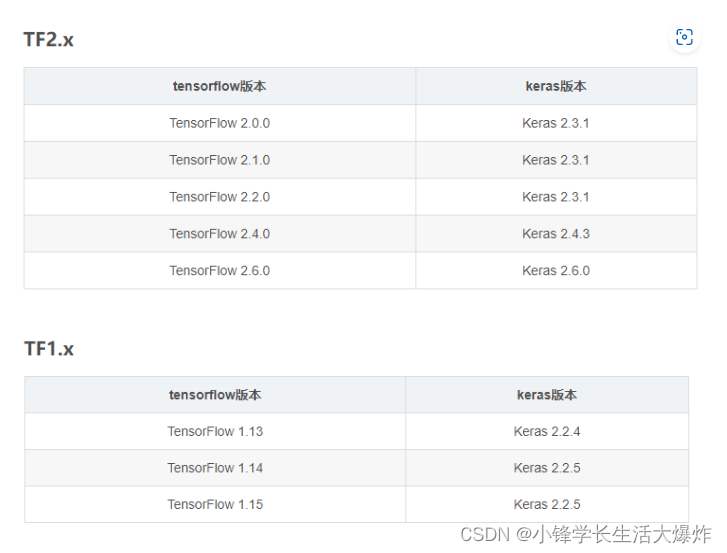This screenshot has width=727, height=553.
Task: Click the Keras 2.2.4 cell
Action: tap(547, 432)
